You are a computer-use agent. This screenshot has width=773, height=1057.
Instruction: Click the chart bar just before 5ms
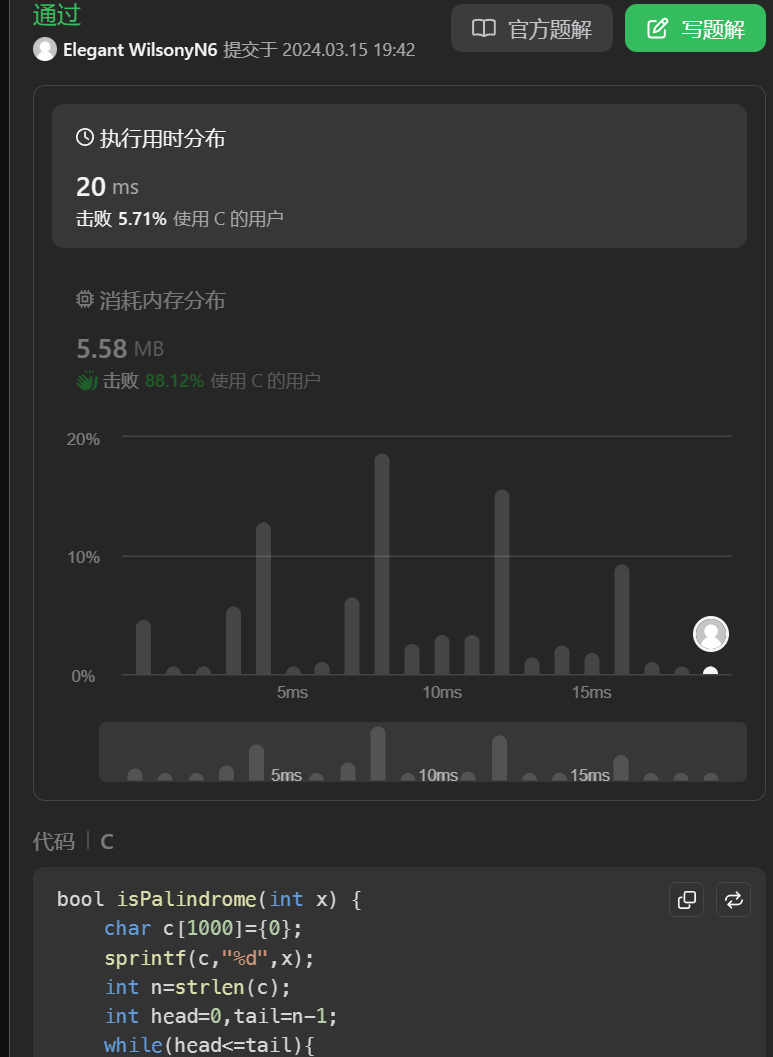(264, 598)
